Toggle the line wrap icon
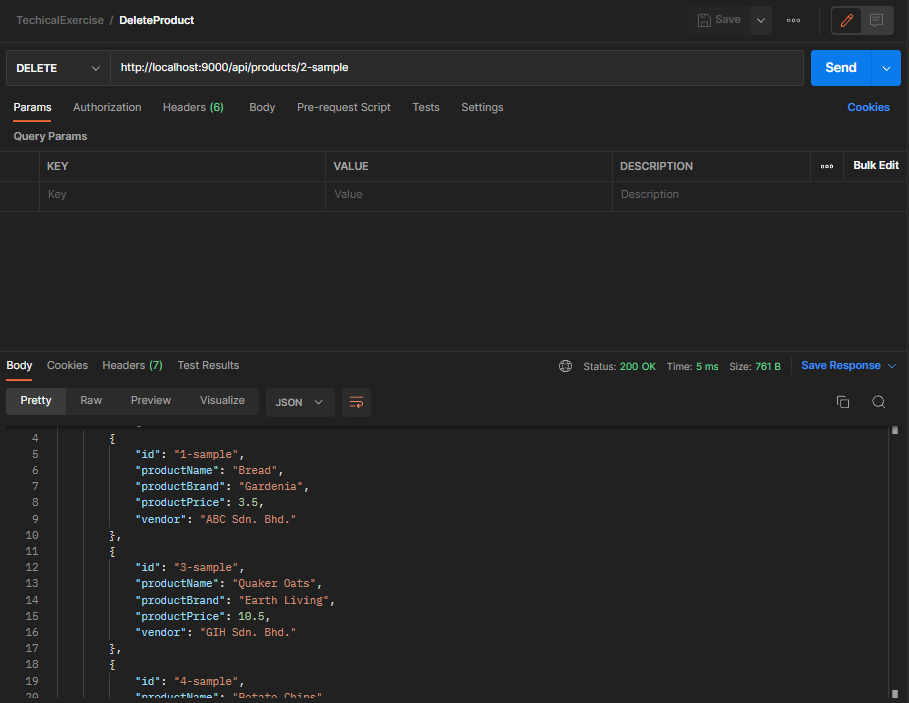The image size is (909, 703). click(357, 402)
